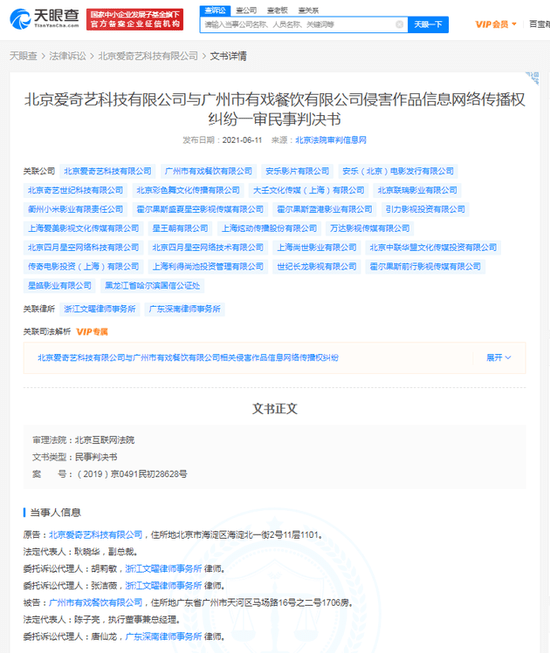Open 浙江文曜律师事务所 link beside agent 张洁薇
The height and width of the screenshot is (653, 550).
(164, 586)
